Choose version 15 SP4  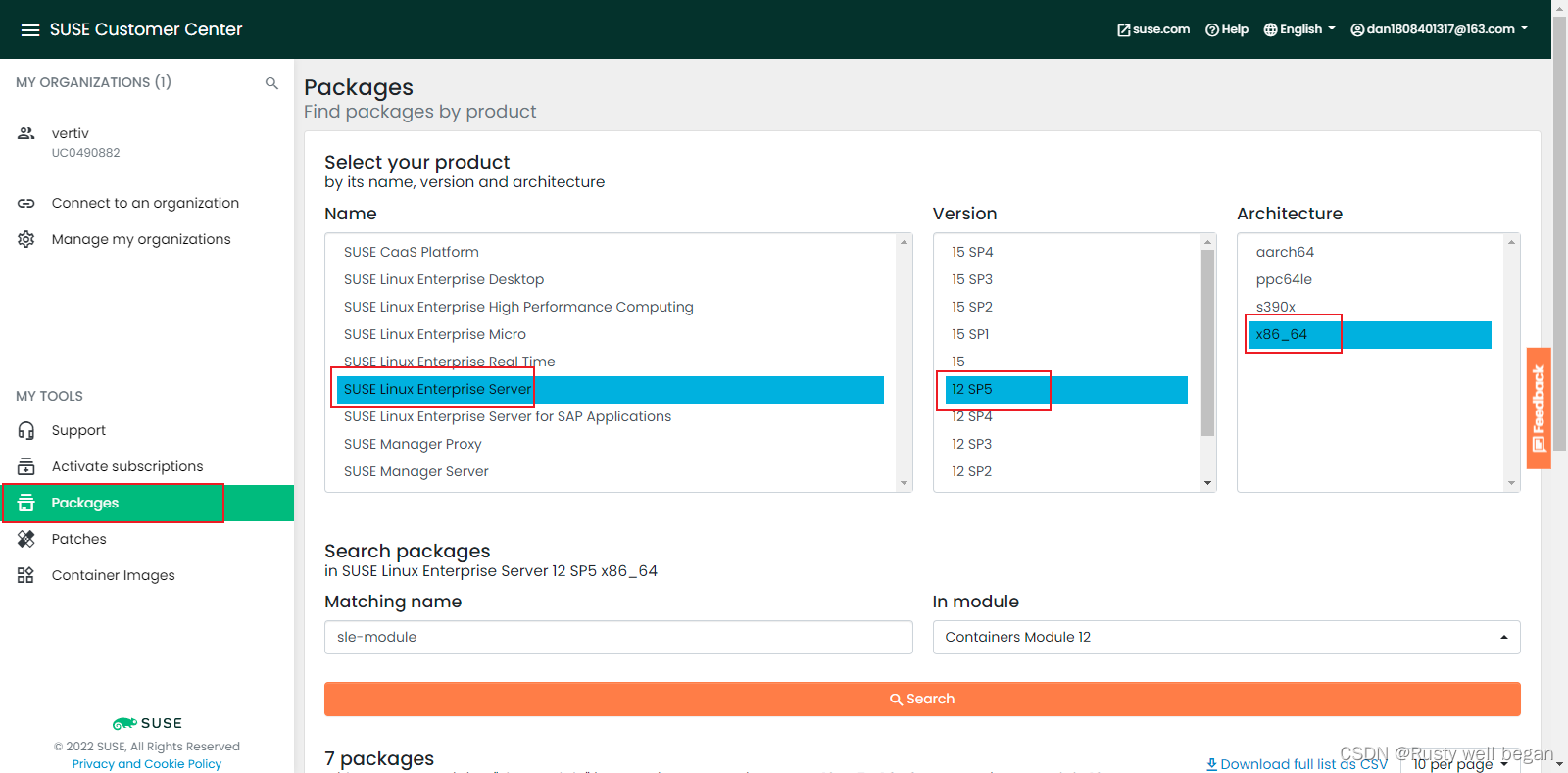click(x=1066, y=252)
